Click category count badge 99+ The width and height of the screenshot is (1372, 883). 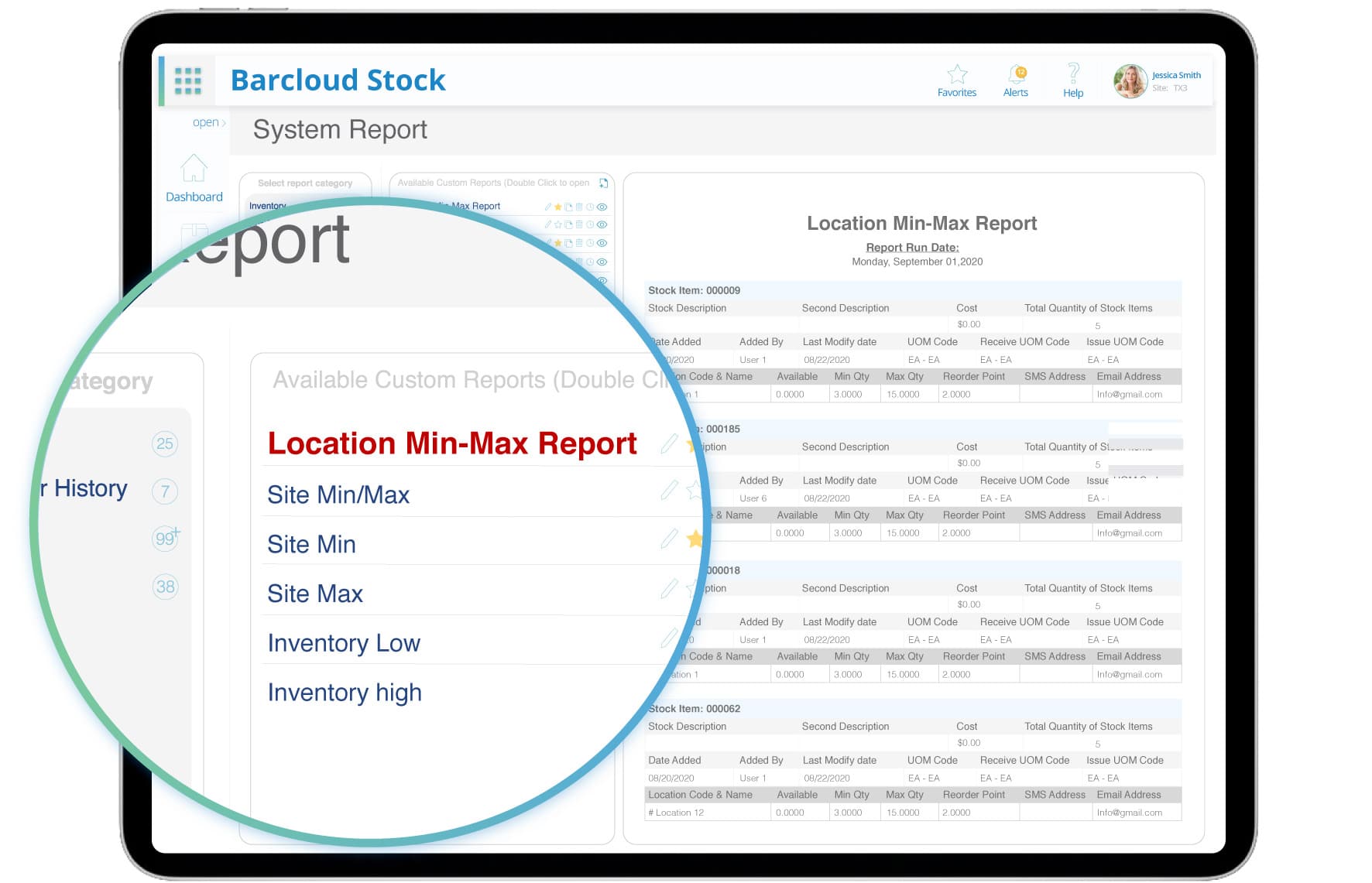tap(166, 538)
